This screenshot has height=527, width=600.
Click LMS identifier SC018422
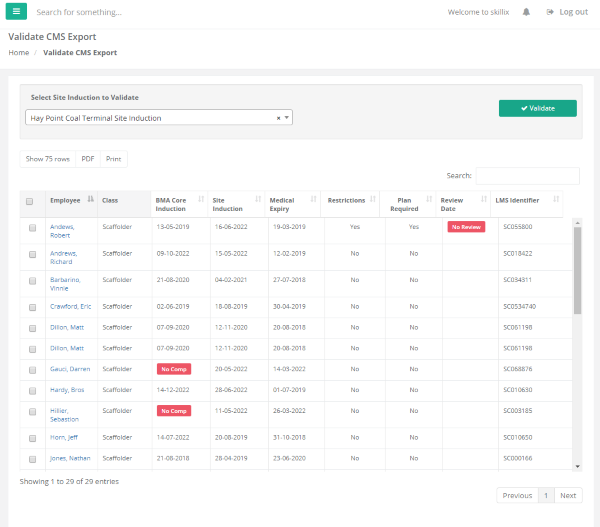click(517, 254)
